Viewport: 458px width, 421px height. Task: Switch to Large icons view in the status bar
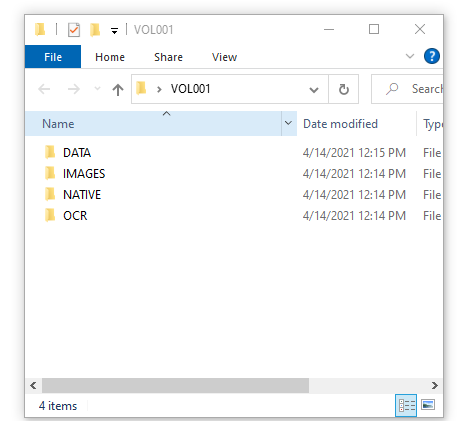(x=428, y=405)
